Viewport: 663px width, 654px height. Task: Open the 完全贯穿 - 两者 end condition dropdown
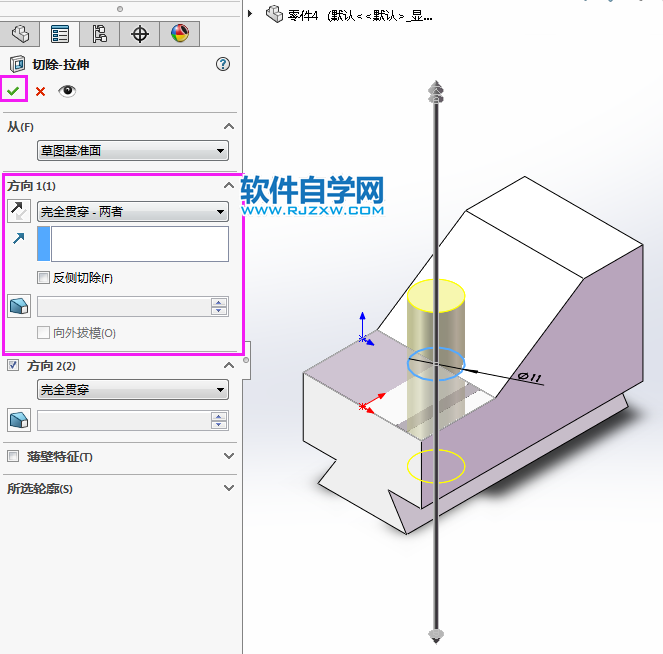tap(133, 211)
